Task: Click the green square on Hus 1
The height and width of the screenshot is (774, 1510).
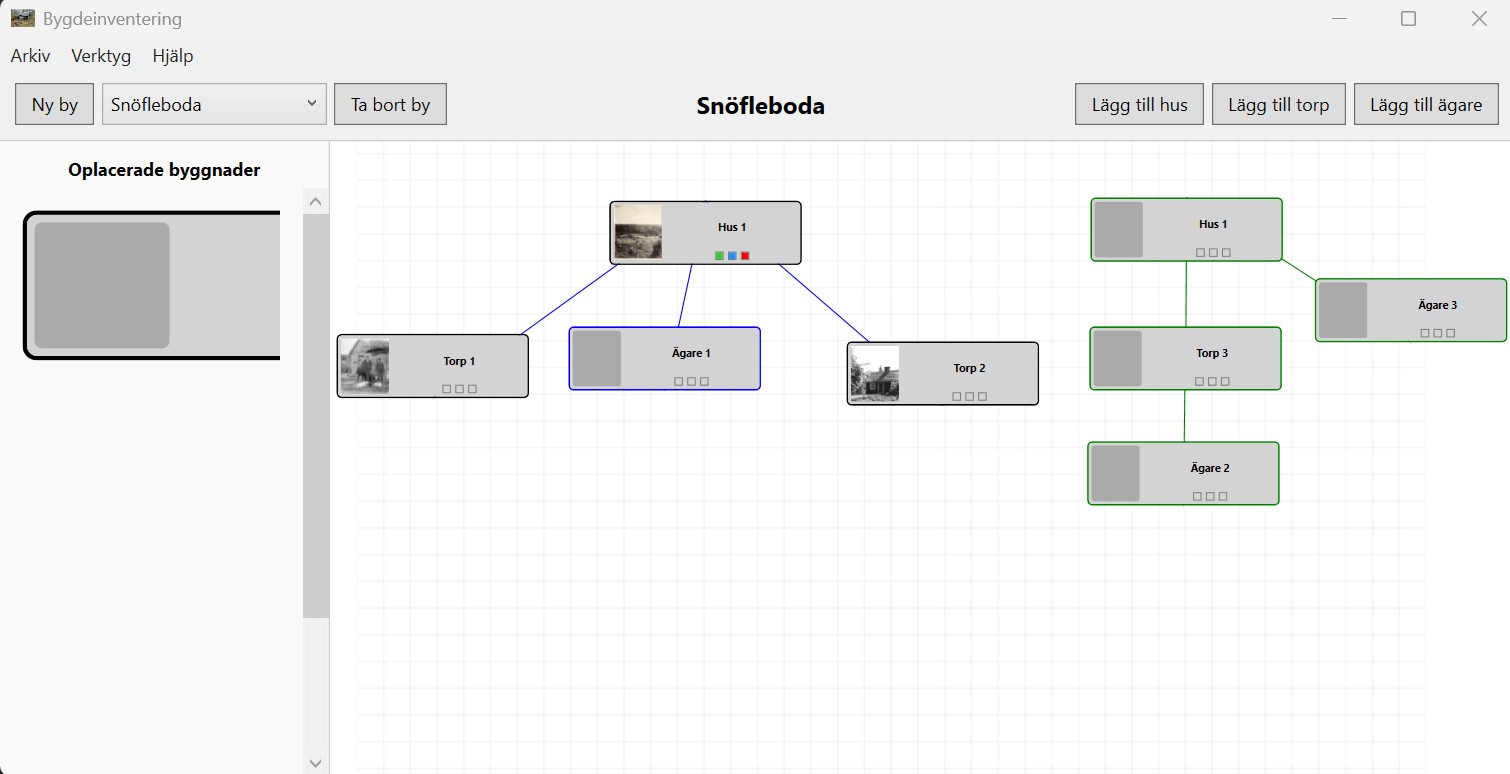Action: [x=719, y=256]
